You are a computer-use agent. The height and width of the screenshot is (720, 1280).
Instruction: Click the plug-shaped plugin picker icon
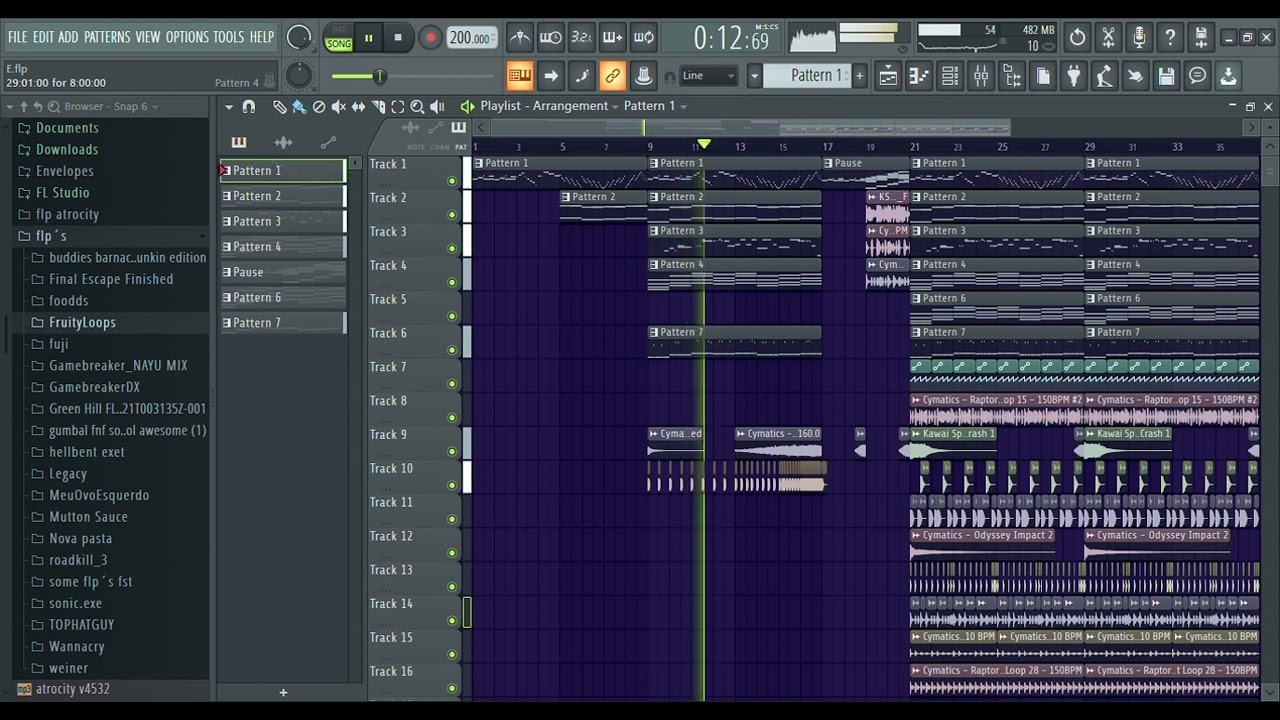1073,76
